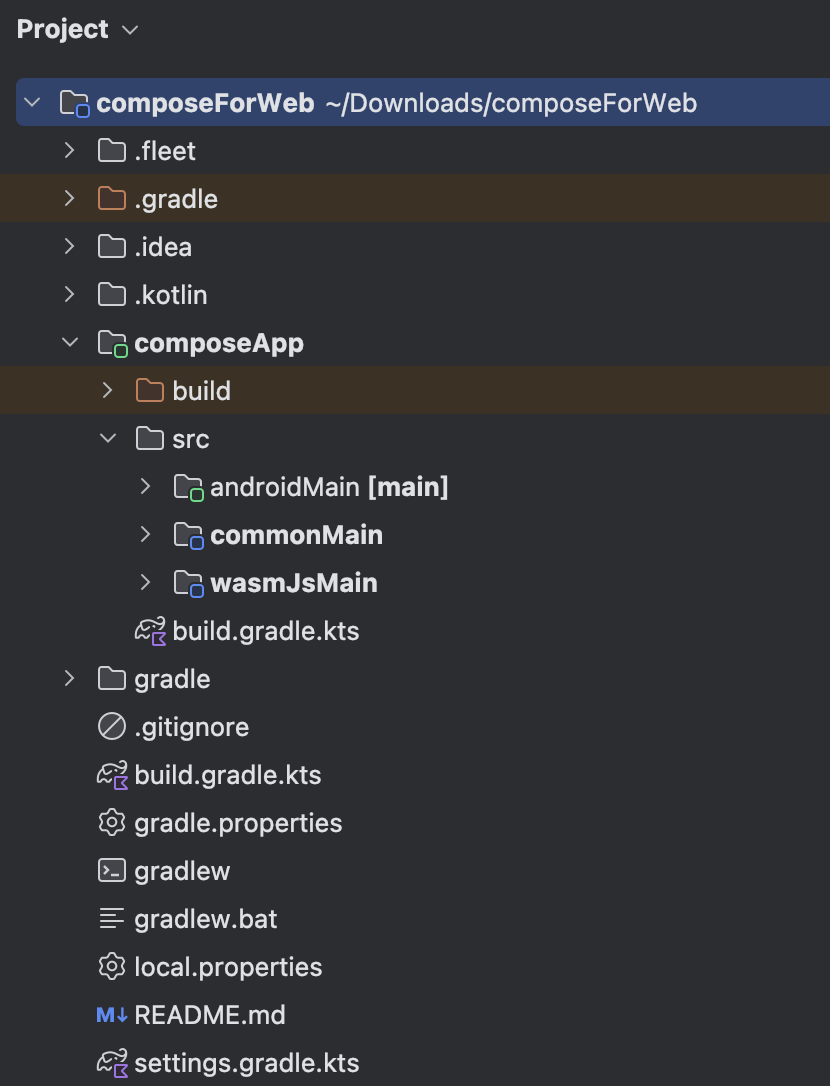Click the gradlew terminal script icon
The width and height of the screenshot is (830, 1086).
(112, 871)
